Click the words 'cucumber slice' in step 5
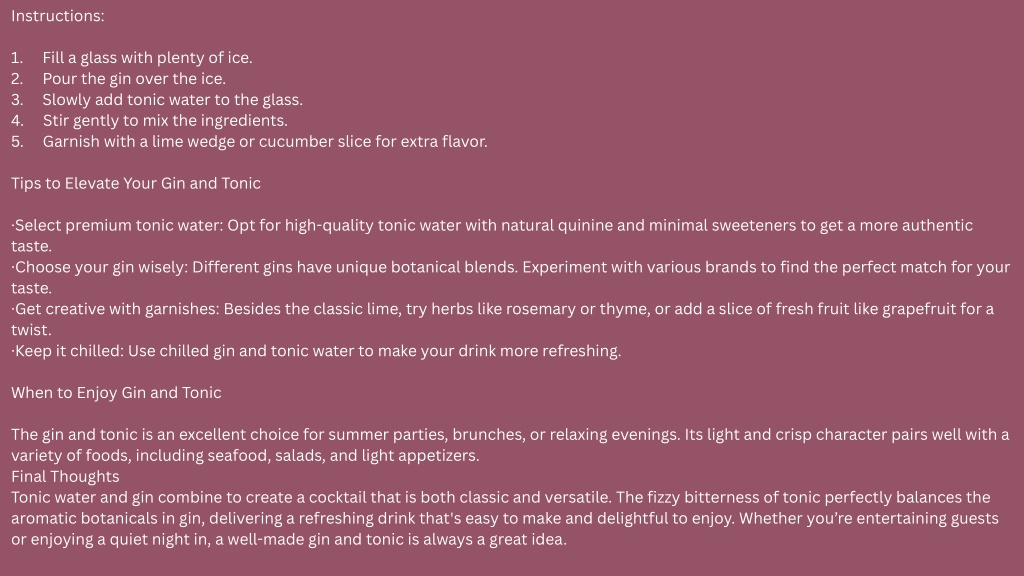The image size is (1024, 576). 315,142
